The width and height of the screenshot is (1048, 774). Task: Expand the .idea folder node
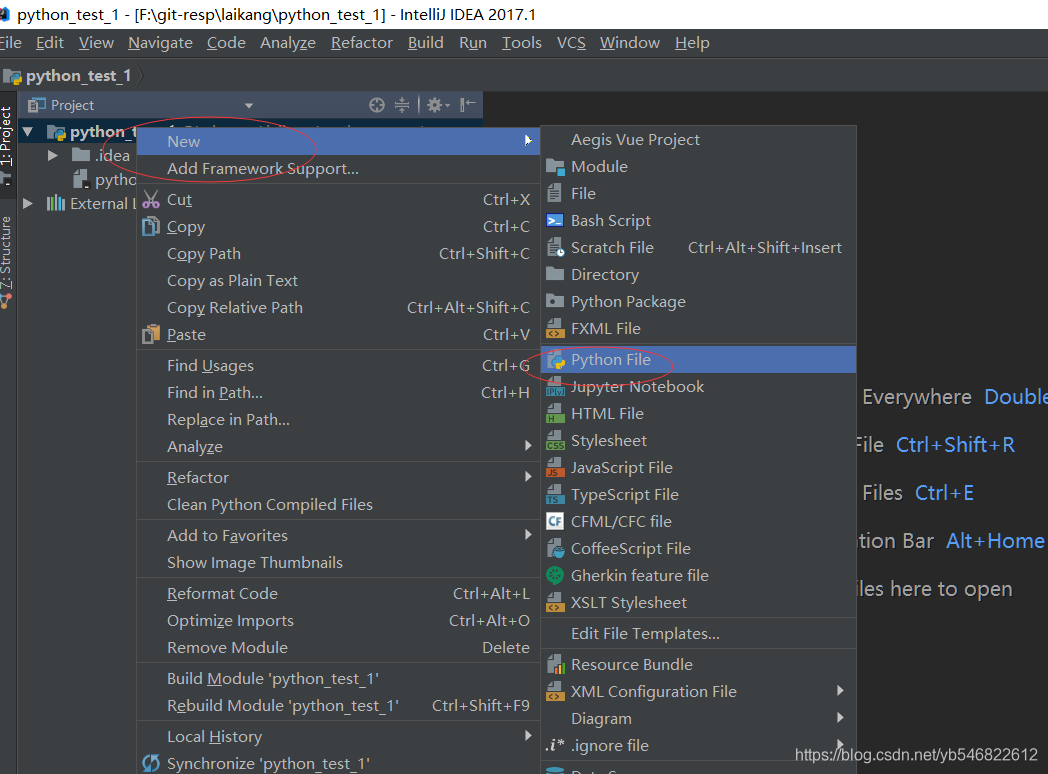click(52, 156)
